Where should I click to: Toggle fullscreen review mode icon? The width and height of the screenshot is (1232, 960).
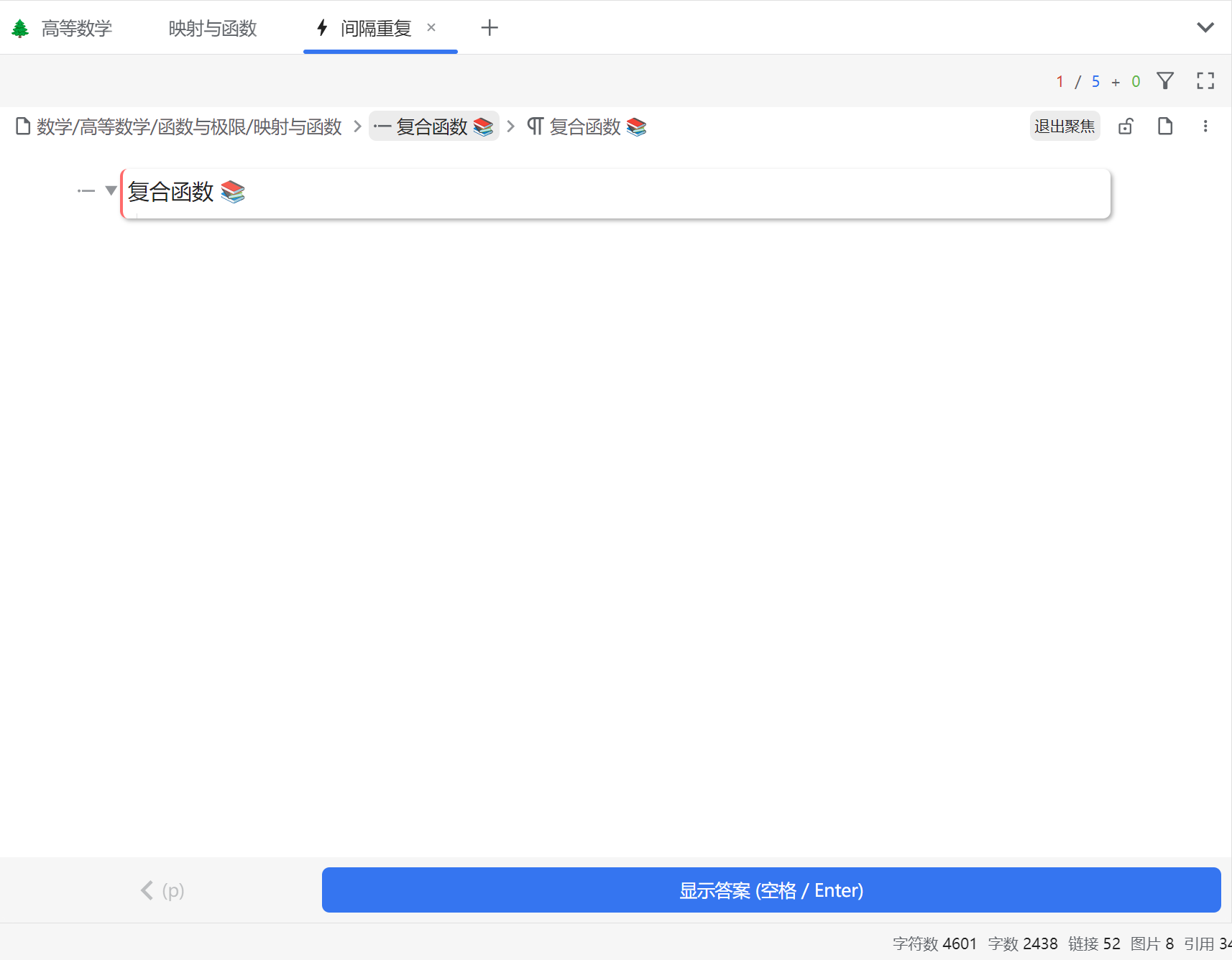pyautogui.click(x=1205, y=80)
